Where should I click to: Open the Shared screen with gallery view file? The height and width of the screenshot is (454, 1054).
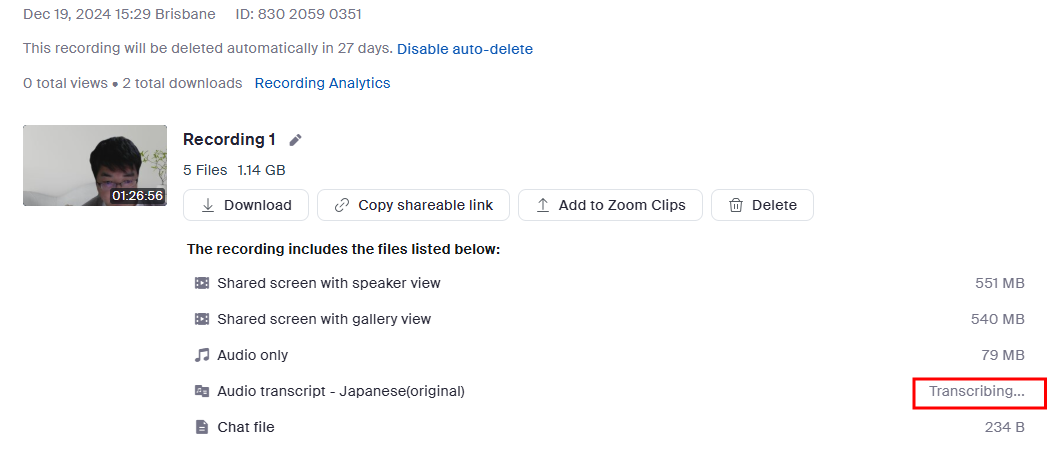[324, 319]
